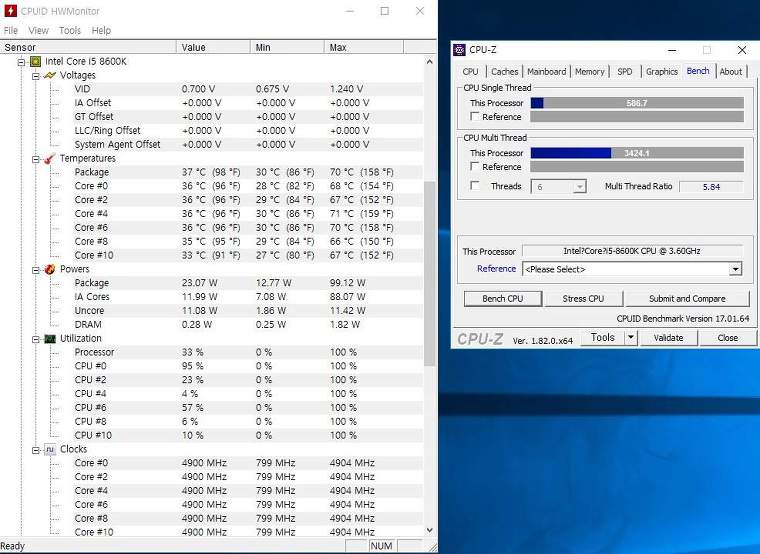Click the Sensor column header

click(88, 47)
